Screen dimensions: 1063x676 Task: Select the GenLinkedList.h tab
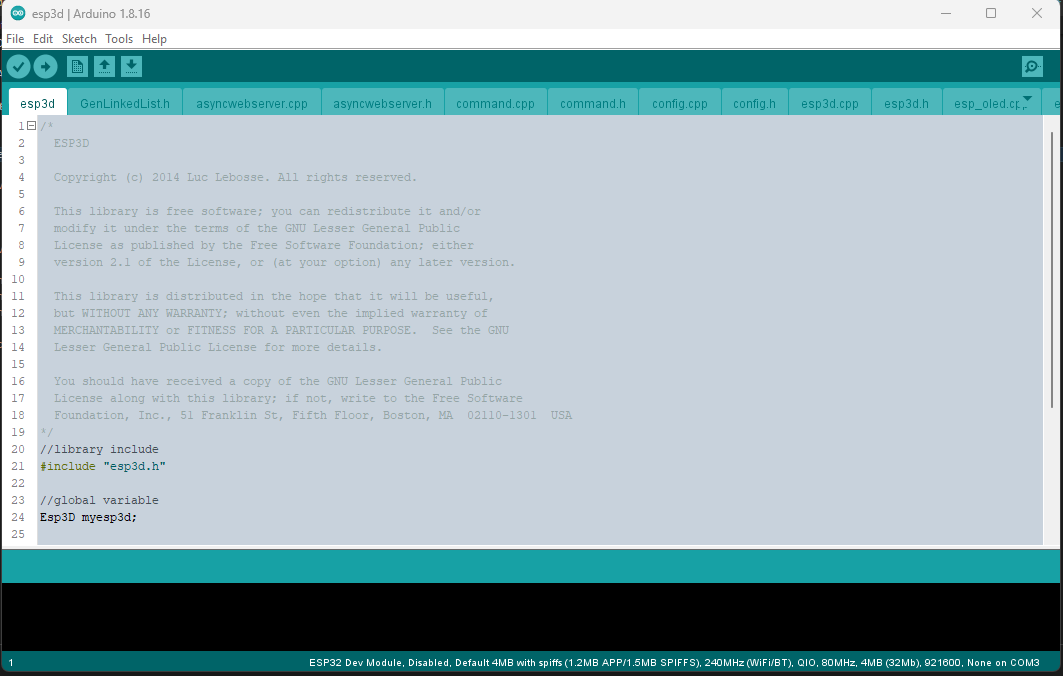124,101
